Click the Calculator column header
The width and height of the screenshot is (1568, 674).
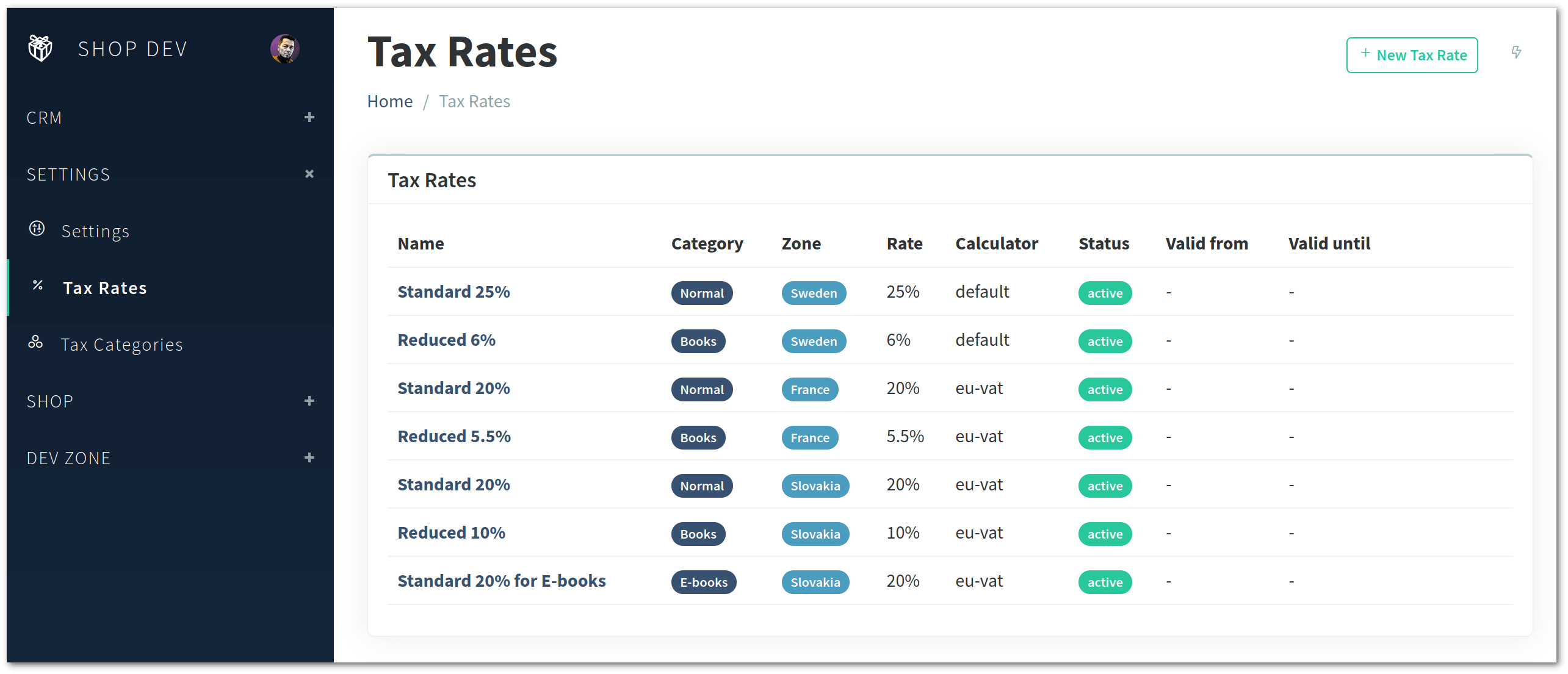pos(996,243)
